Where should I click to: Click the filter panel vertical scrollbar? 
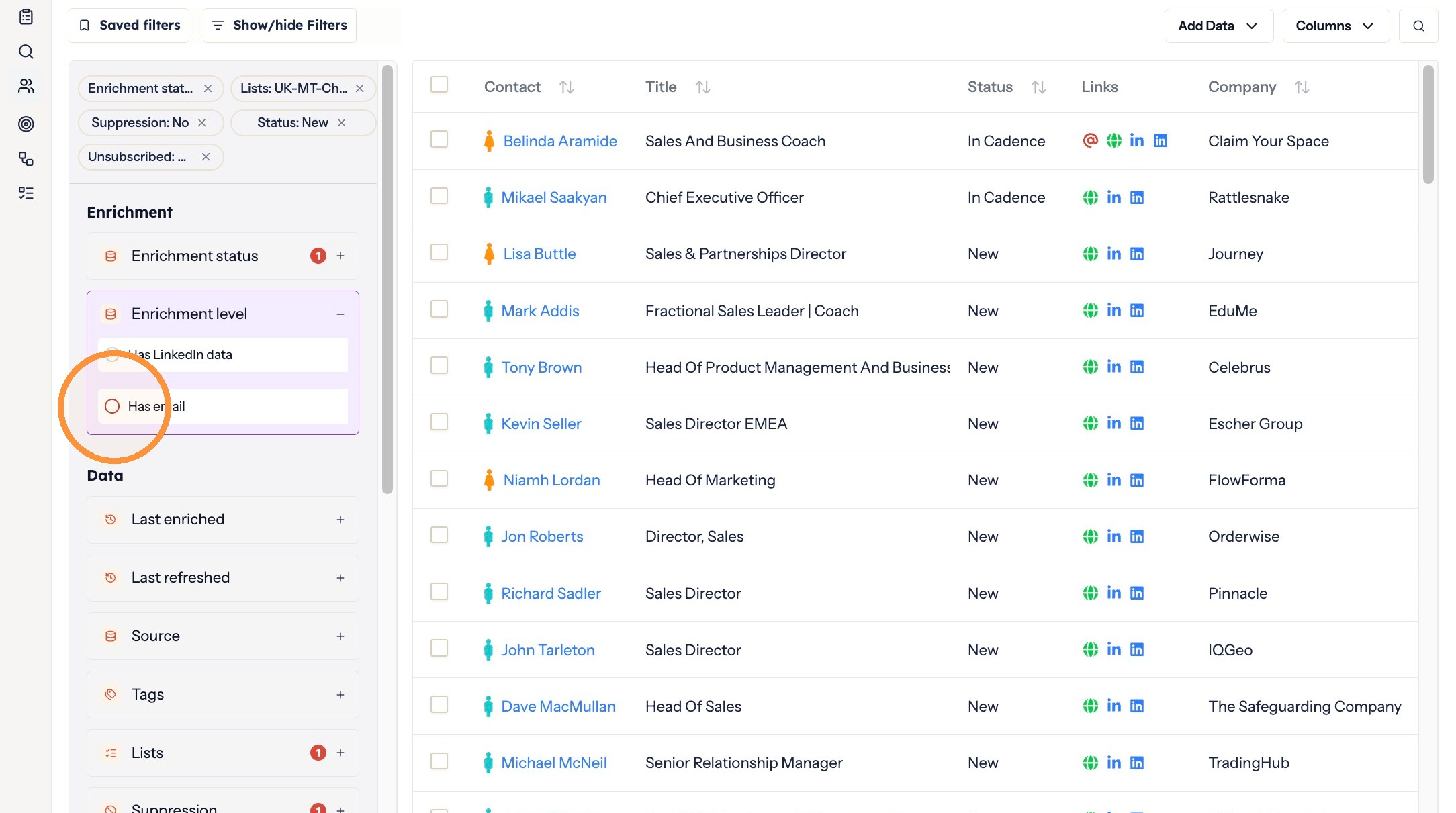tap(388, 279)
